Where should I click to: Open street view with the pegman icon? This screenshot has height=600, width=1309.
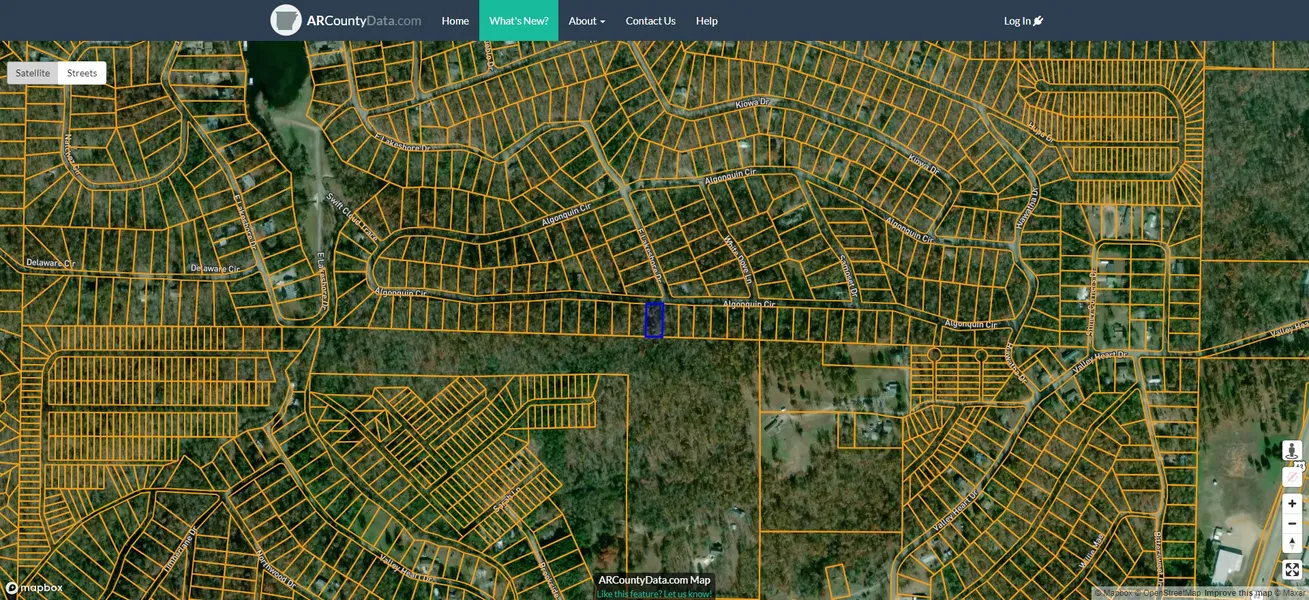[1292, 451]
